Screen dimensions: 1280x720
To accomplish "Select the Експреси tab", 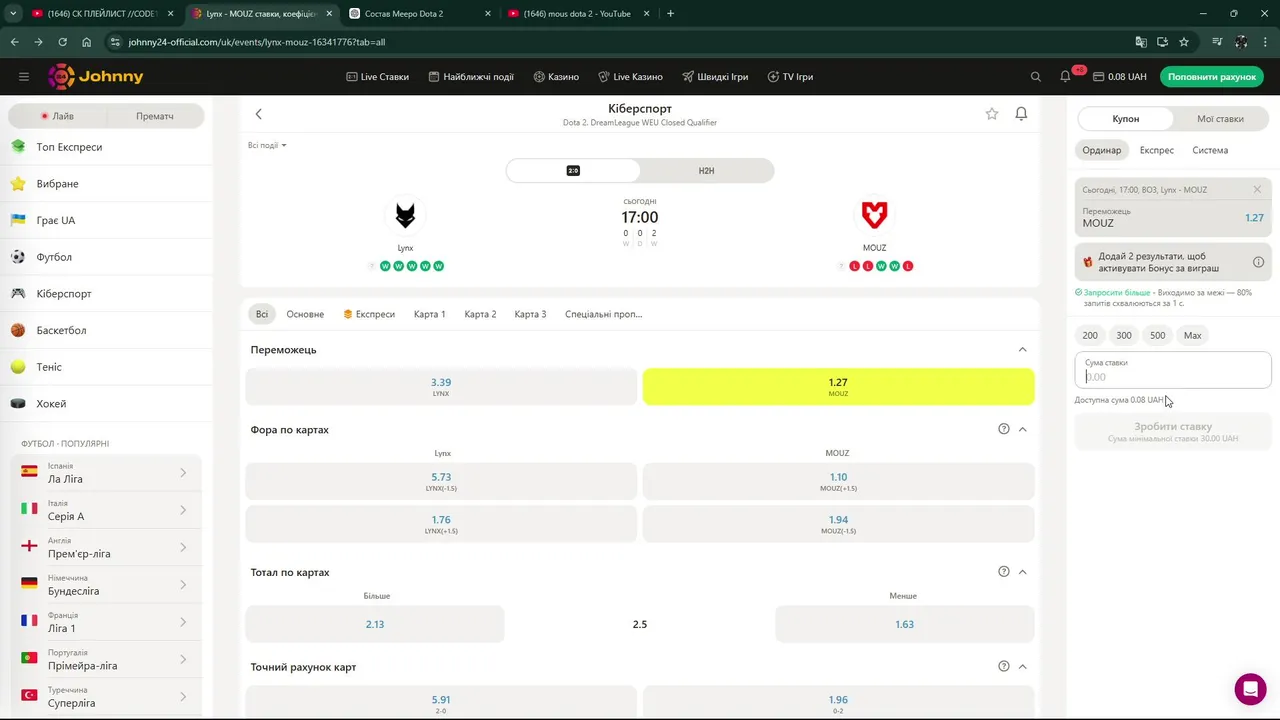I will (369, 314).
